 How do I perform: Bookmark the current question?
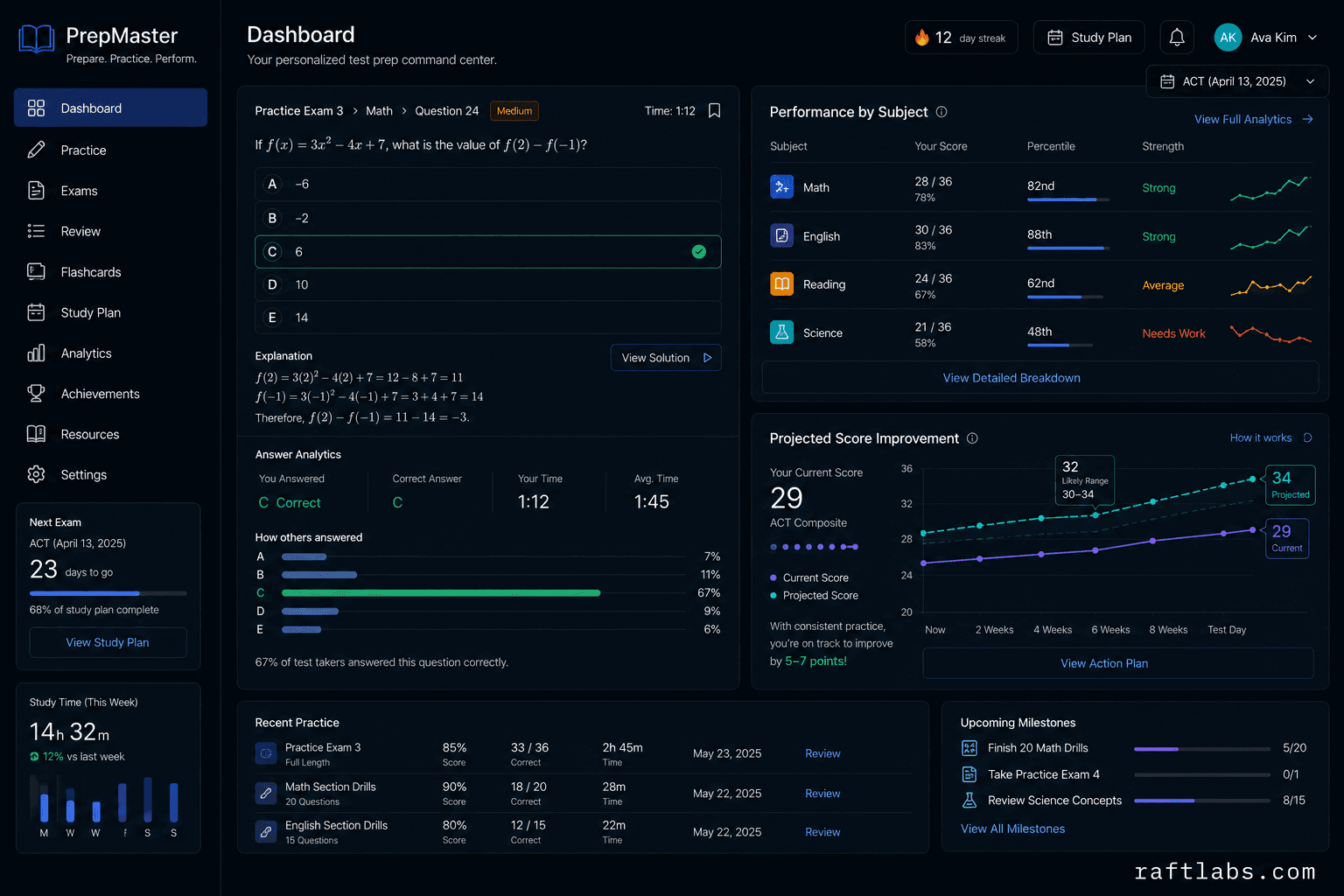click(714, 111)
